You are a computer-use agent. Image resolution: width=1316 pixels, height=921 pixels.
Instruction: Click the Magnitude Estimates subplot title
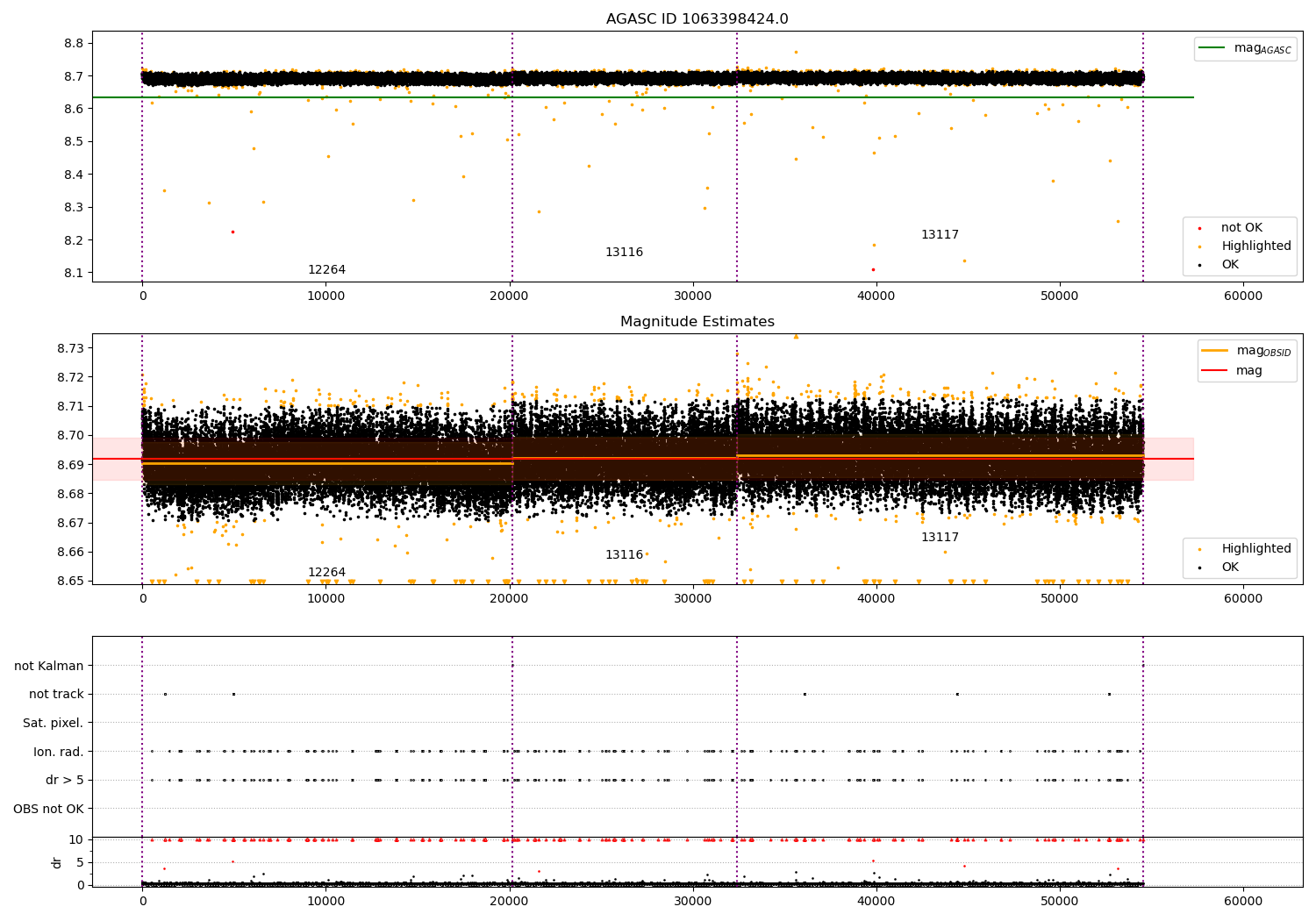tap(697, 322)
